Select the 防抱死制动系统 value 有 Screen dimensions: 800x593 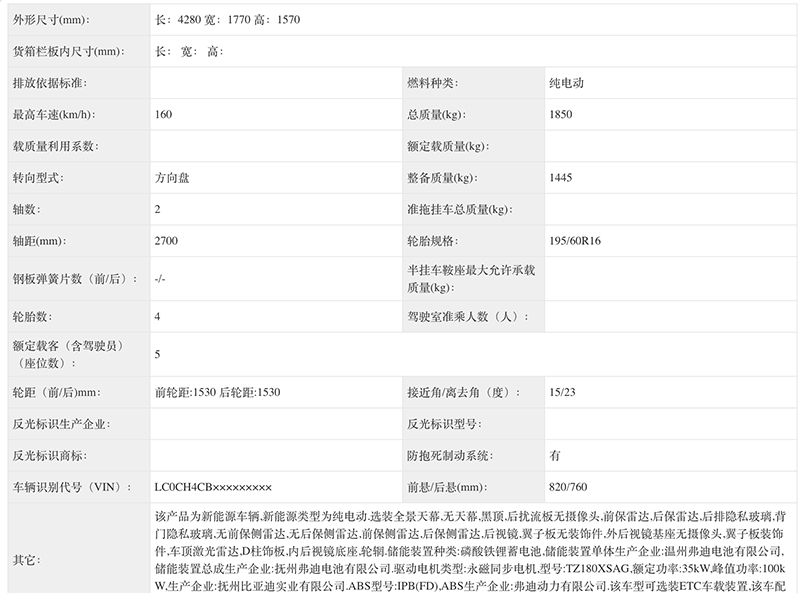click(555, 455)
